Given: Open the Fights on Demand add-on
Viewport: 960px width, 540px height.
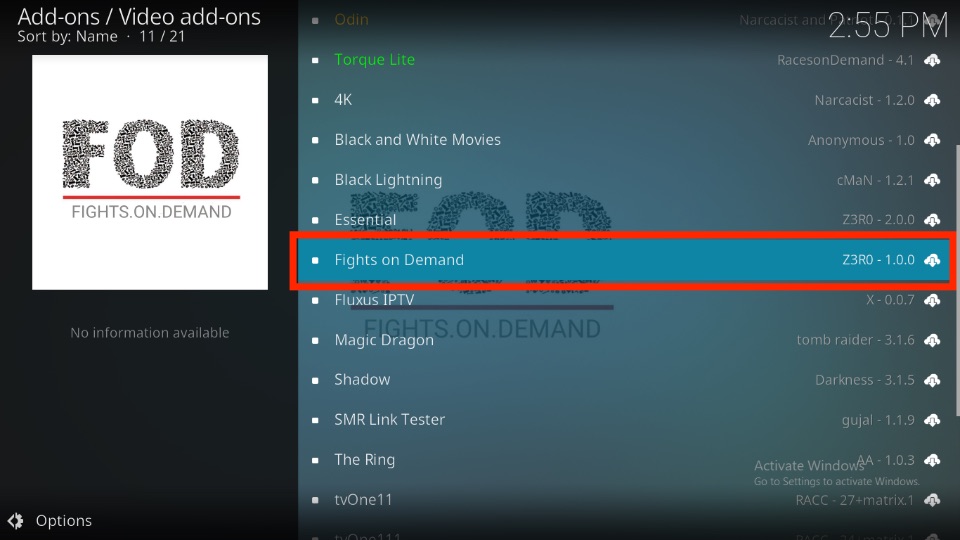Looking at the screenshot, I should [624, 260].
